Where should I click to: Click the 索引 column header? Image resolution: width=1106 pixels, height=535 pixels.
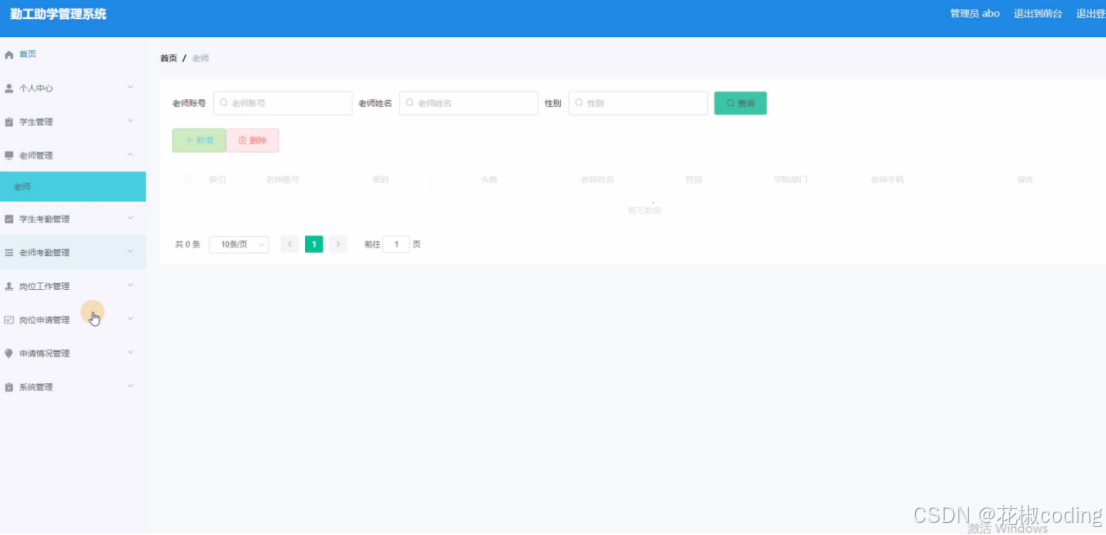coord(217,180)
